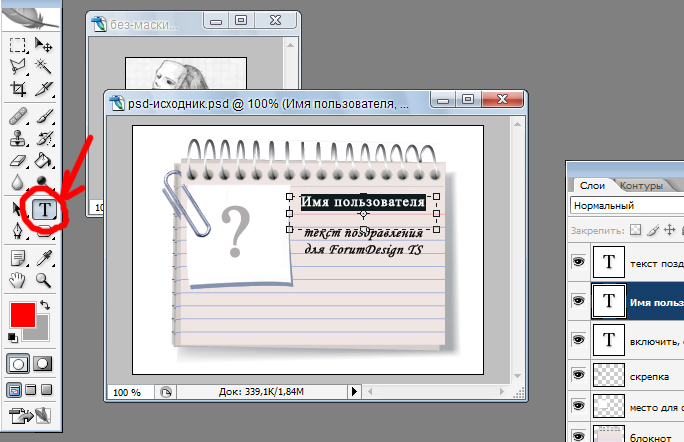
Task: Select the Healing Brush tool
Action: pyautogui.click(x=18, y=116)
